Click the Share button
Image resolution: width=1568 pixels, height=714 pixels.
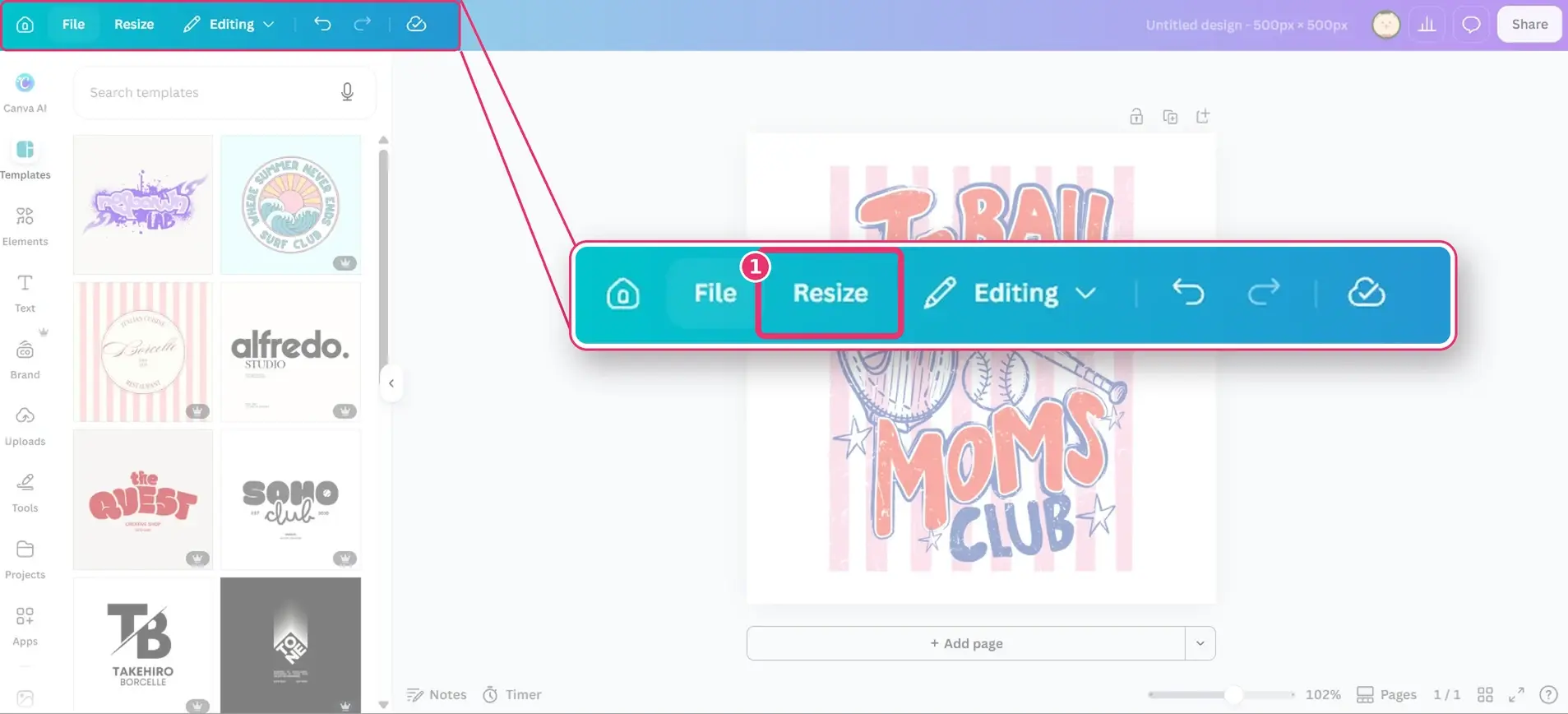1529,25
